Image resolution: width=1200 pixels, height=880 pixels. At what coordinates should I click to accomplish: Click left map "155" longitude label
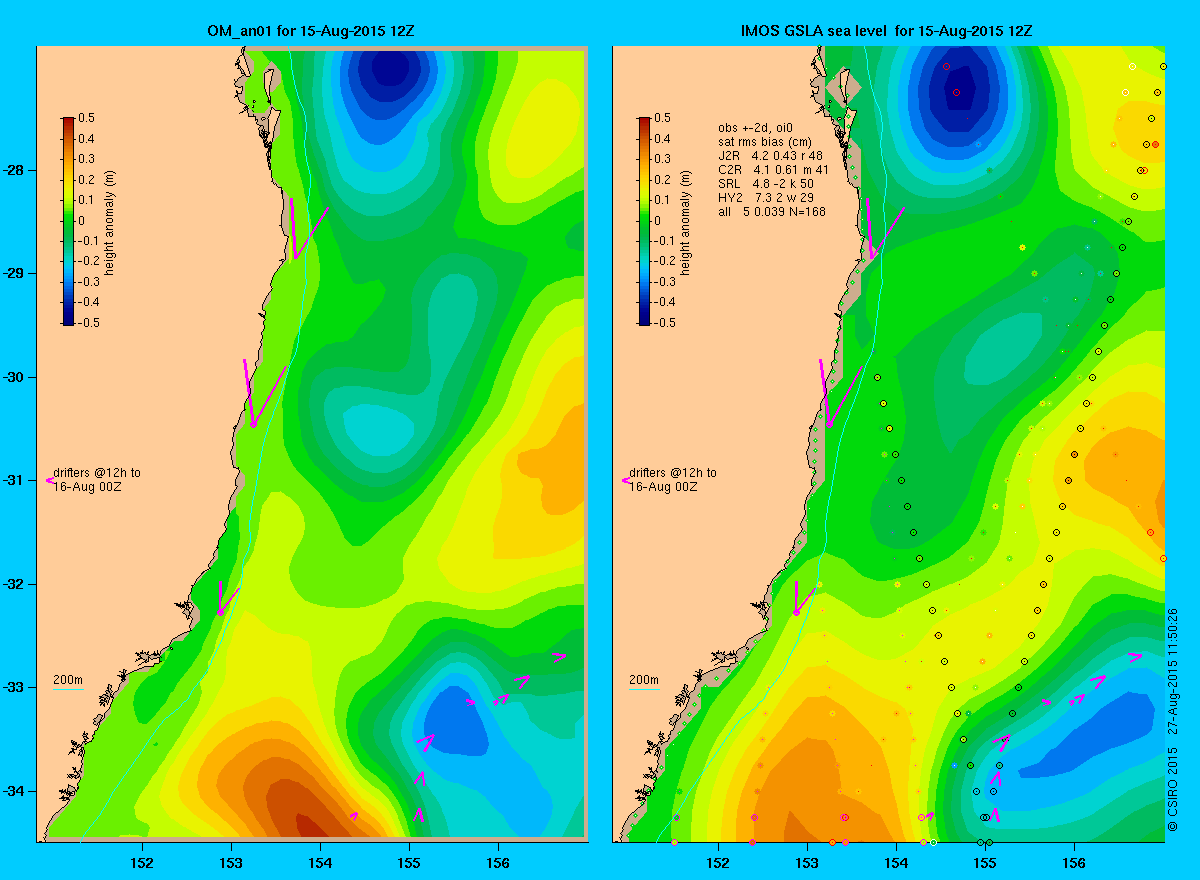(x=408, y=861)
